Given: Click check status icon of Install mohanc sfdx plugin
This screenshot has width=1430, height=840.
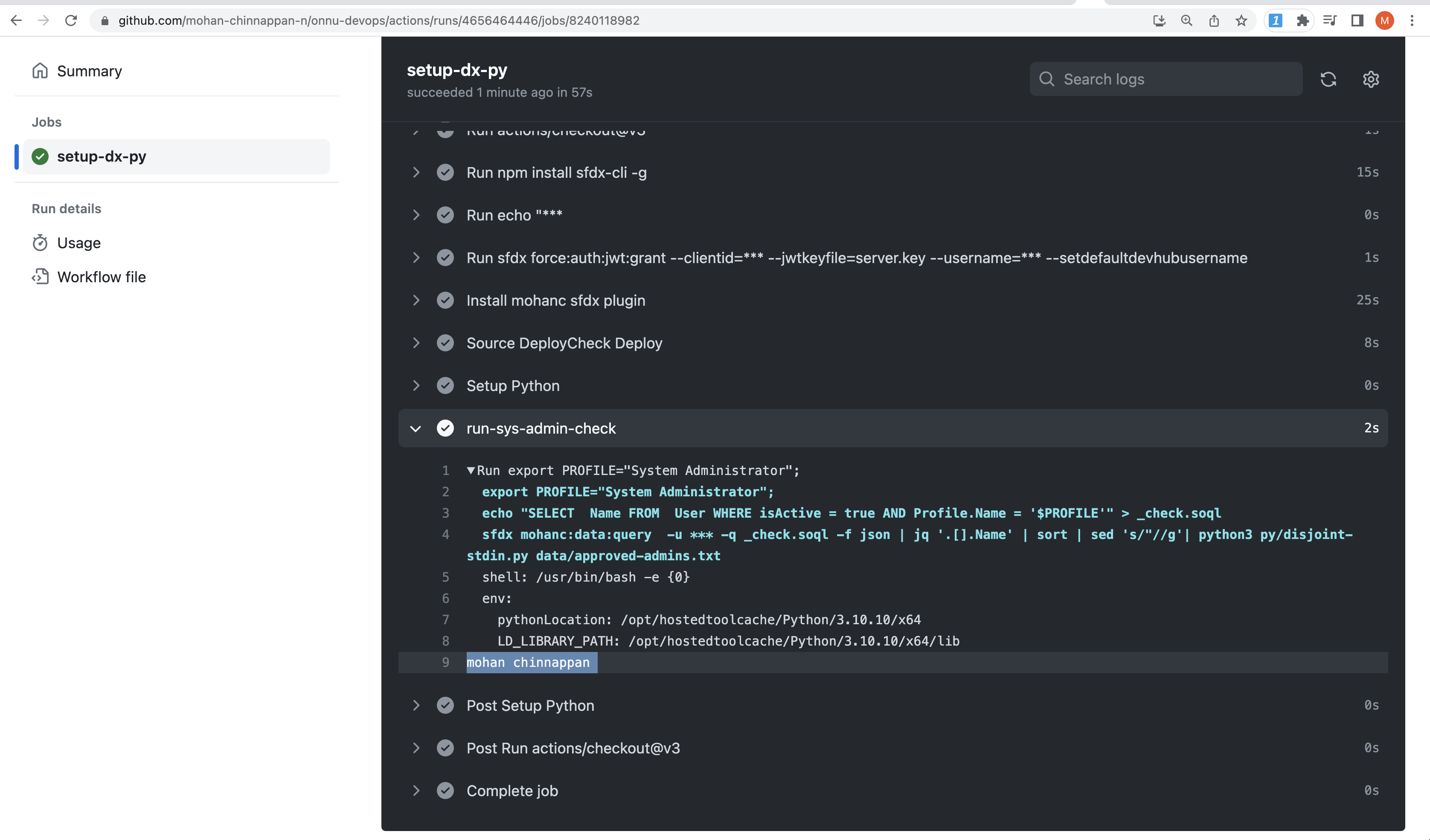Looking at the screenshot, I should pos(445,300).
